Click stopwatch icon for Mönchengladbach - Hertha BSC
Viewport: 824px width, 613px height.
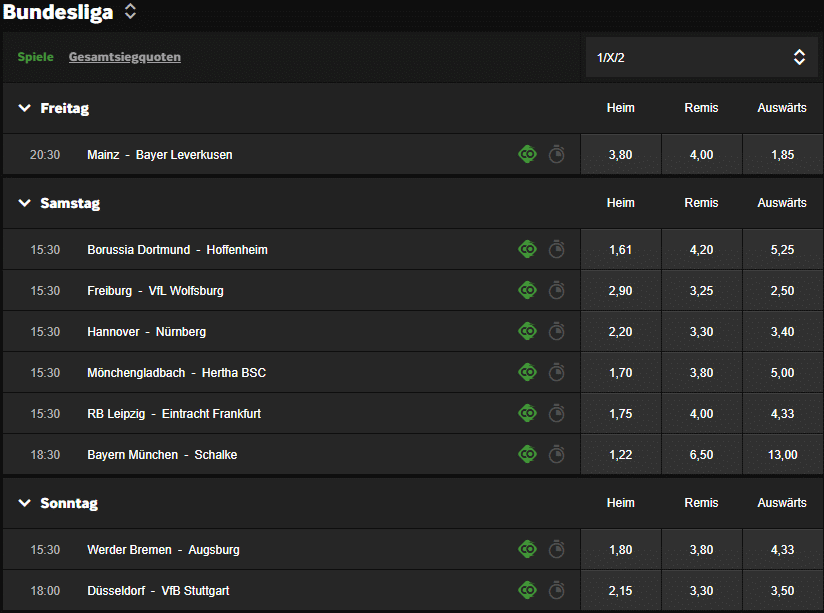557,372
